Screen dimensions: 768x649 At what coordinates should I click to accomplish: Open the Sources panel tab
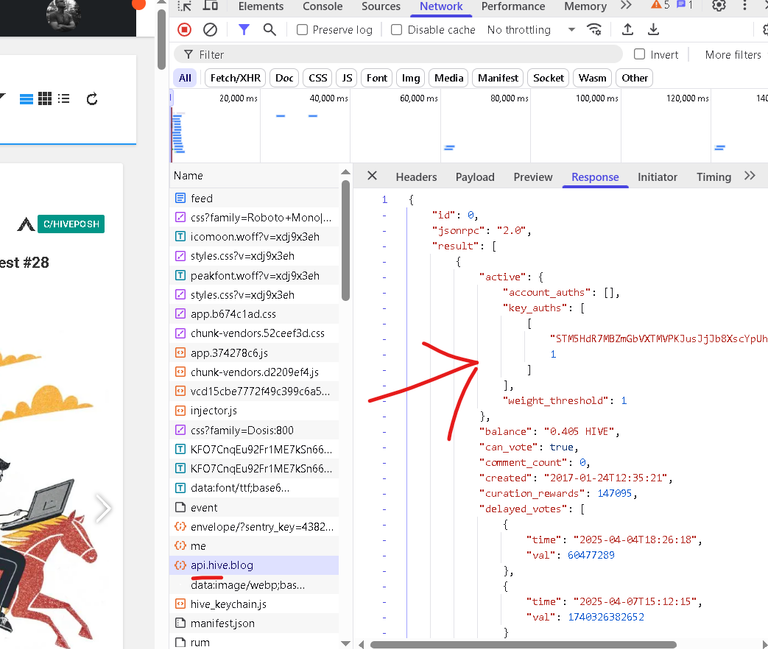tap(381, 6)
